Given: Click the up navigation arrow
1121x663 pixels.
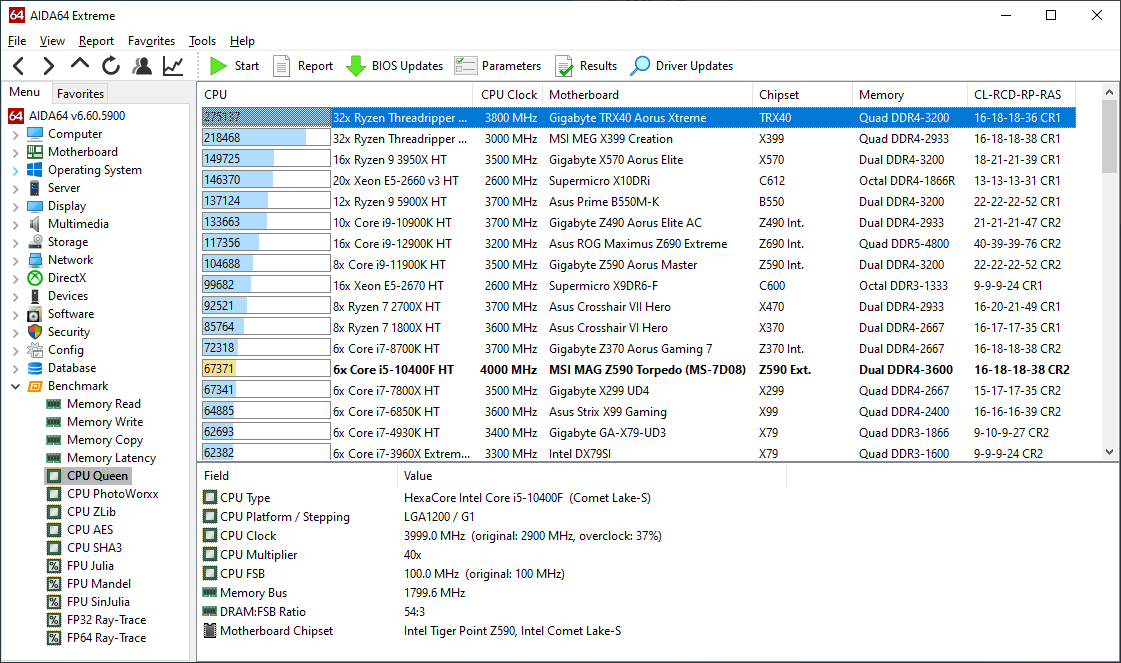Looking at the screenshot, I should [80, 66].
